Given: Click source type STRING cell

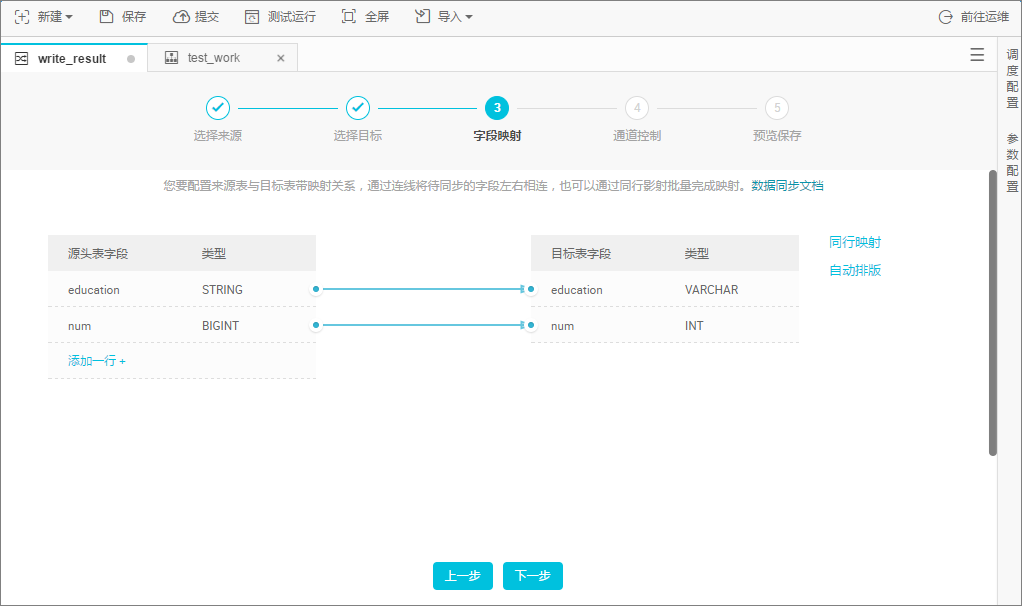Looking at the screenshot, I should (x=222, y=290).
